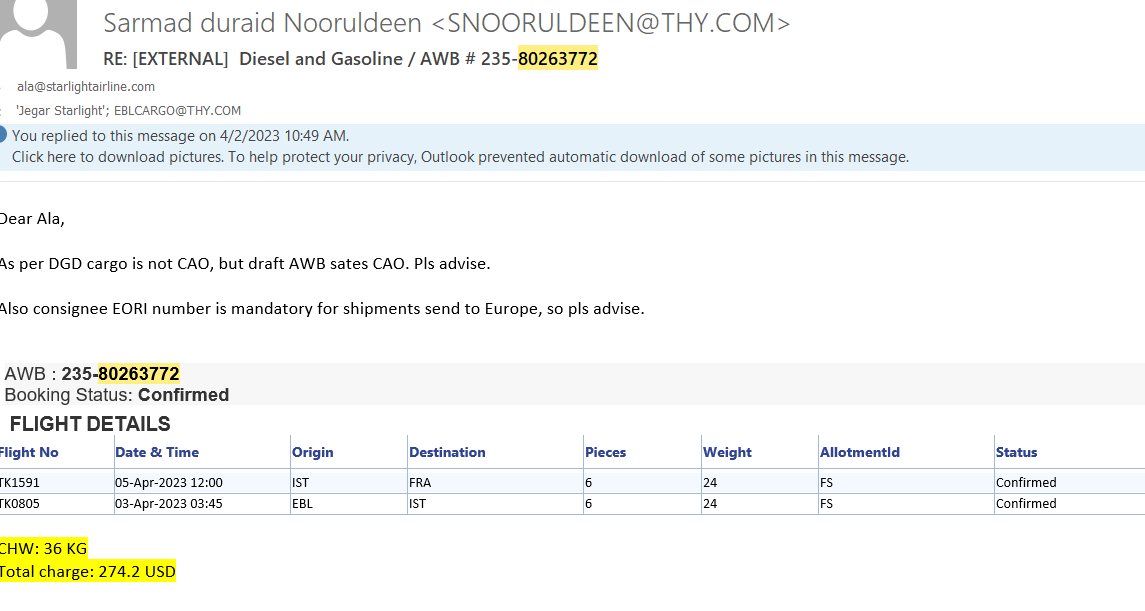1145x611 pixels.
Task: Select the Pieces column header
Action: pos(605,452)
